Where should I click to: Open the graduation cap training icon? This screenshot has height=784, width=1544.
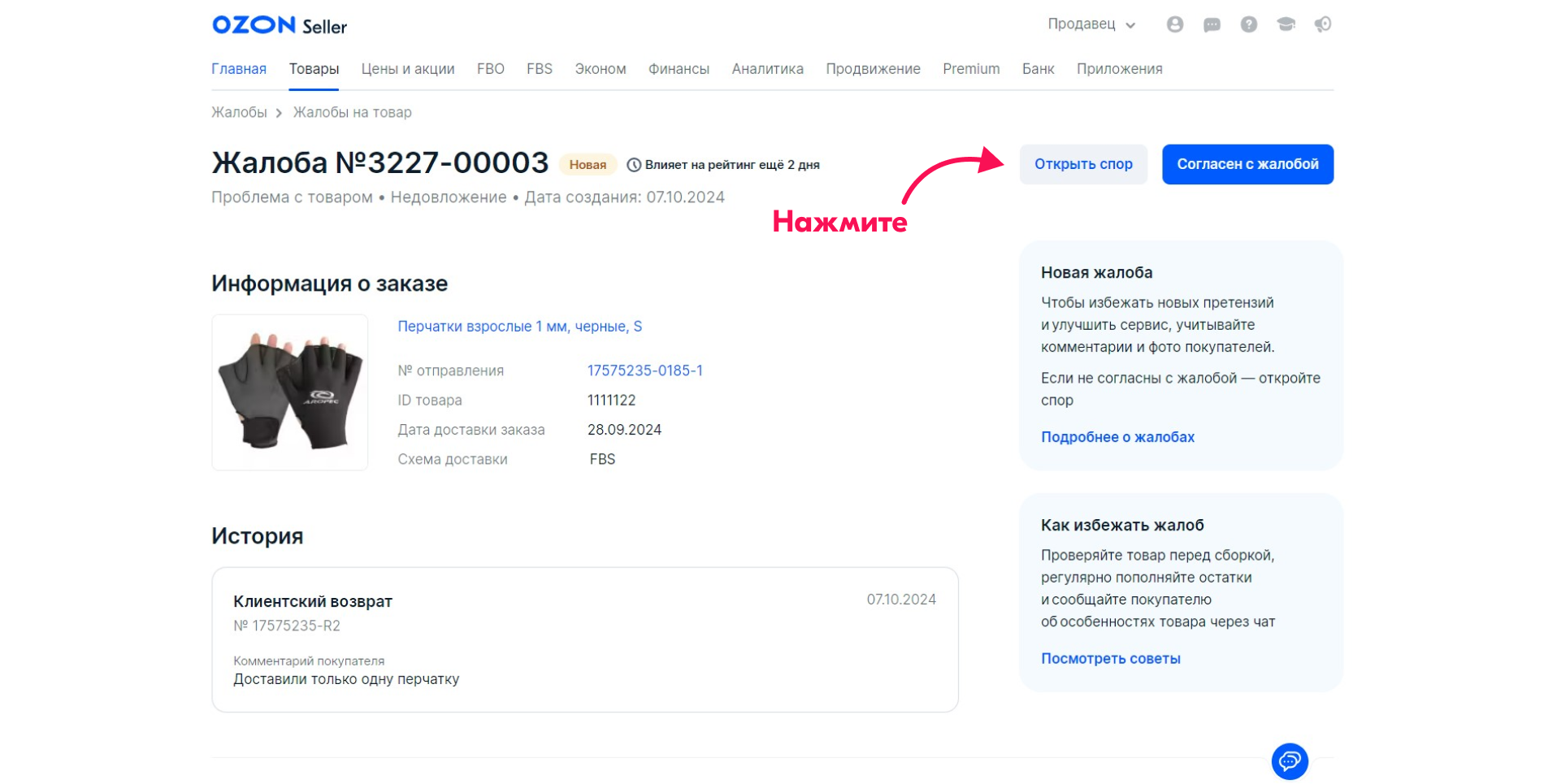1286,24
